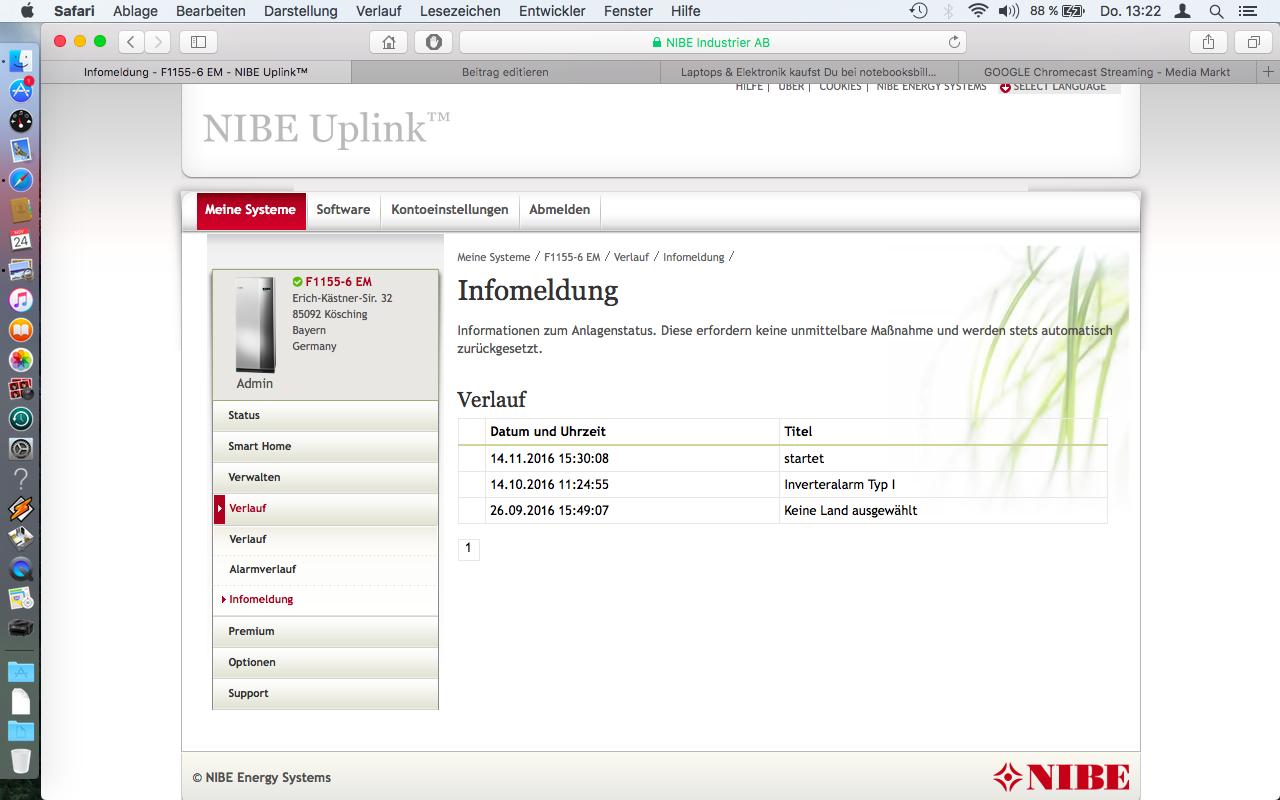Open the Lesezeichen menu

pyautogui.click(x=460, y=11)
